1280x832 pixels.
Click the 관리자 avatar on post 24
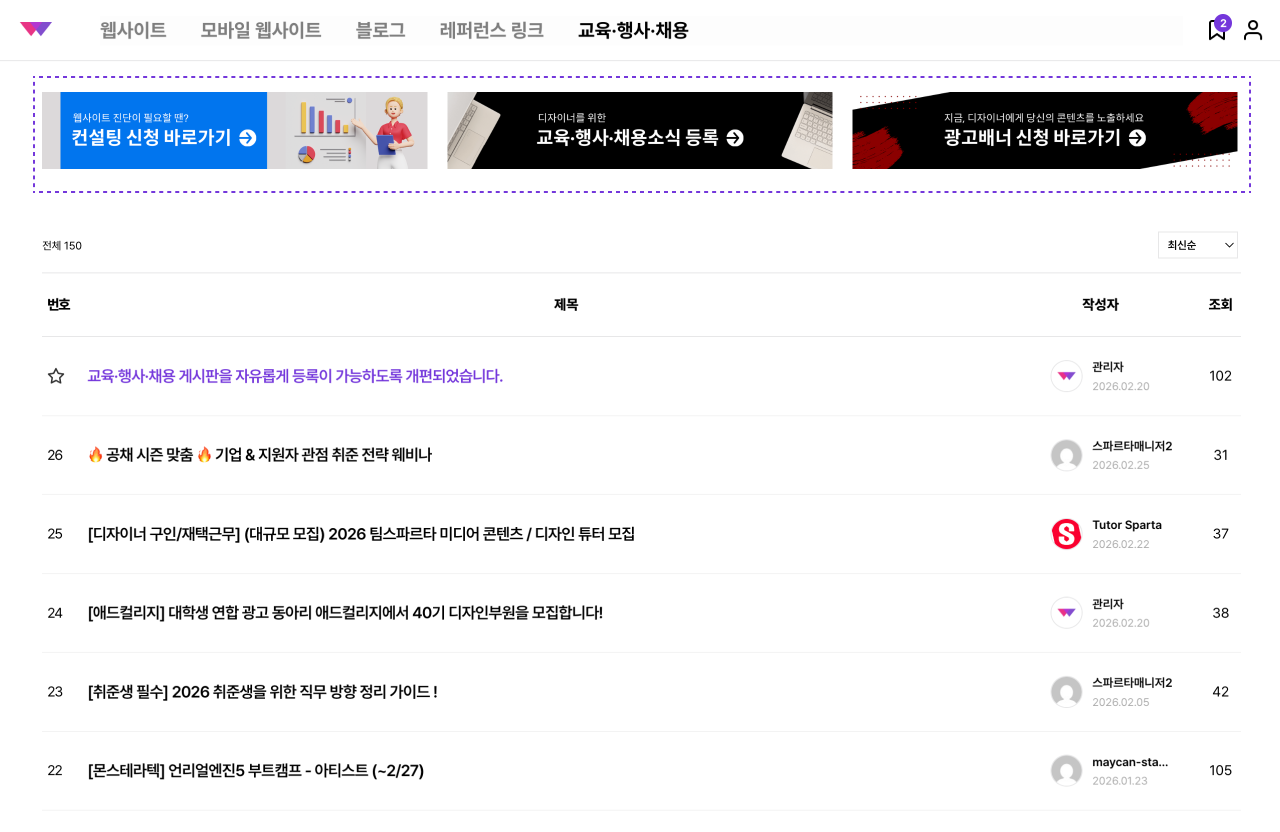[x=1066, y=613]
